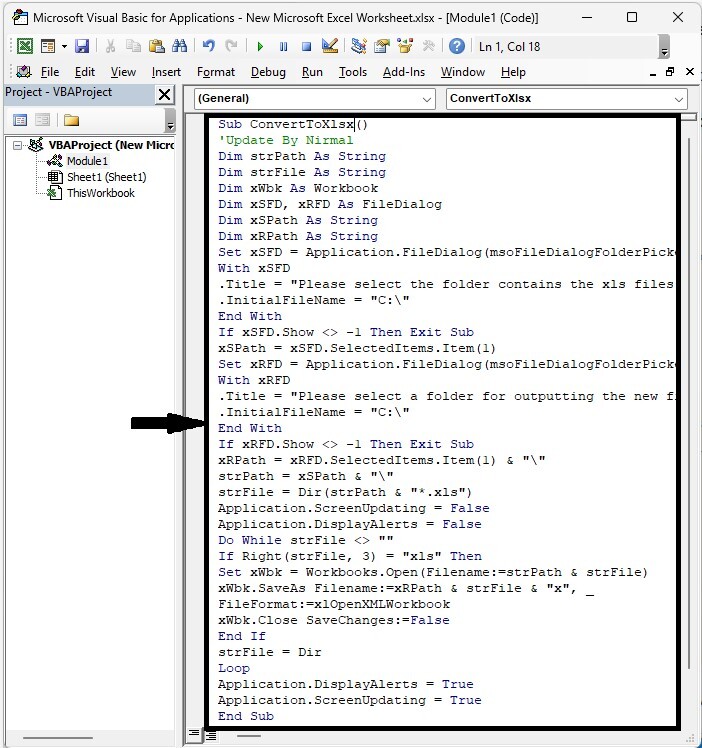Toggle Folders view in Project panel
The height and width of the screenshot is (748, 702).
pyautogui.click(x=71, y=120)
